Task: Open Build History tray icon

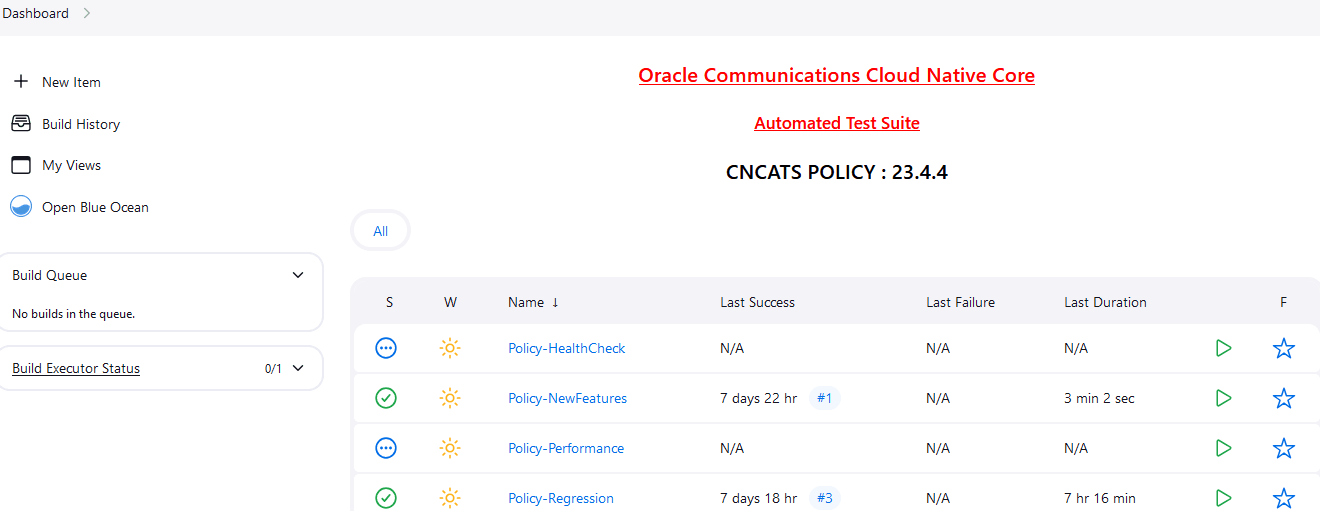Action: [21, 124]
